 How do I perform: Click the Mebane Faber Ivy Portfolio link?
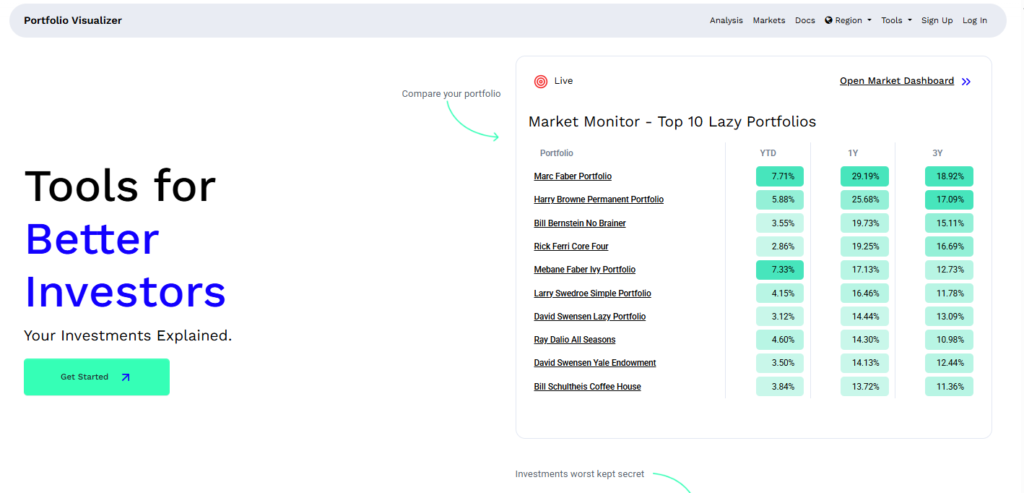pos(584,270)
